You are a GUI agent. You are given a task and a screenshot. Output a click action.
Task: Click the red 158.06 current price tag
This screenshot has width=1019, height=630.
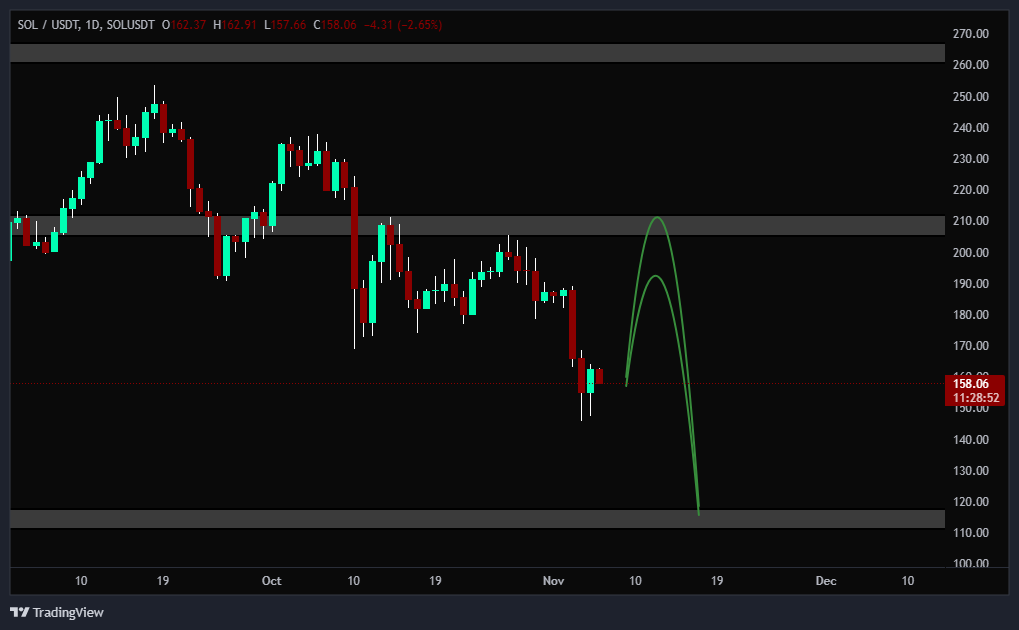(972, 383)
